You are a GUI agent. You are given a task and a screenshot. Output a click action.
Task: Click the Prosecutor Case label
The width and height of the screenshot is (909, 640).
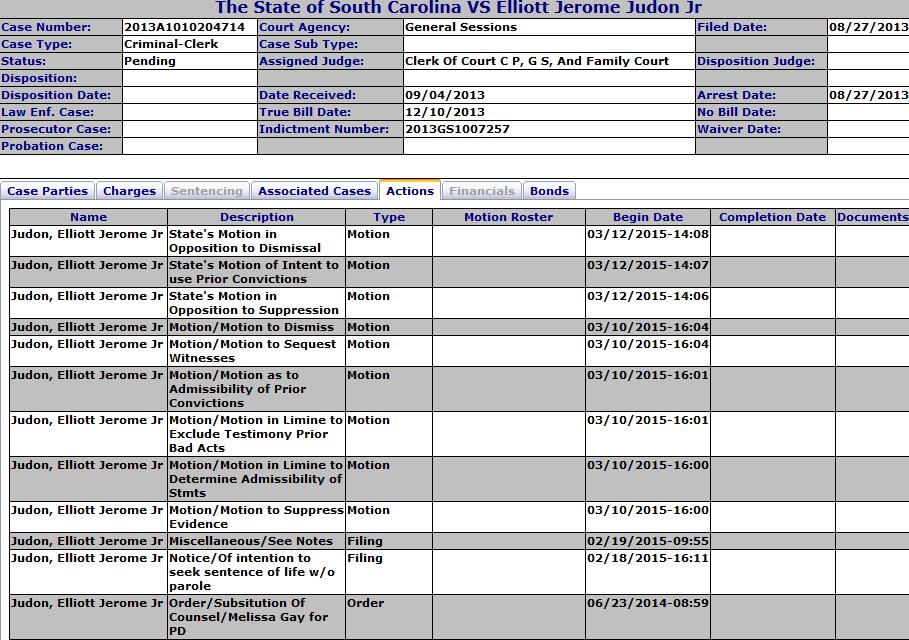tap(56, 129)
